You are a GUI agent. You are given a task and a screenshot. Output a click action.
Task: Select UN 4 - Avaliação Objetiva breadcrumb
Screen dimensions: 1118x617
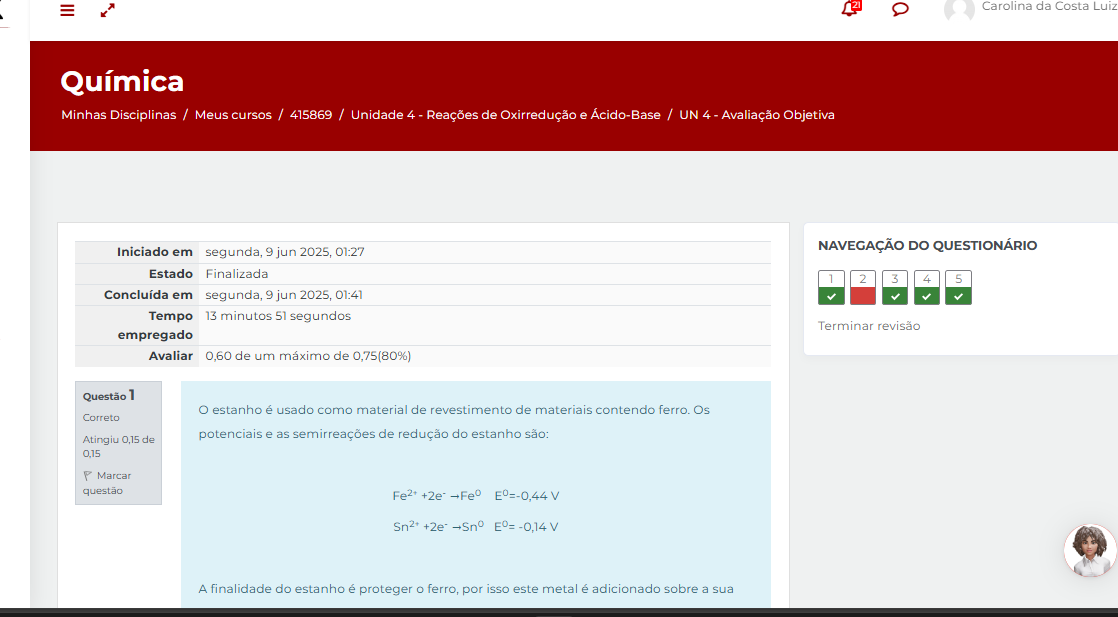coord(756,115)
